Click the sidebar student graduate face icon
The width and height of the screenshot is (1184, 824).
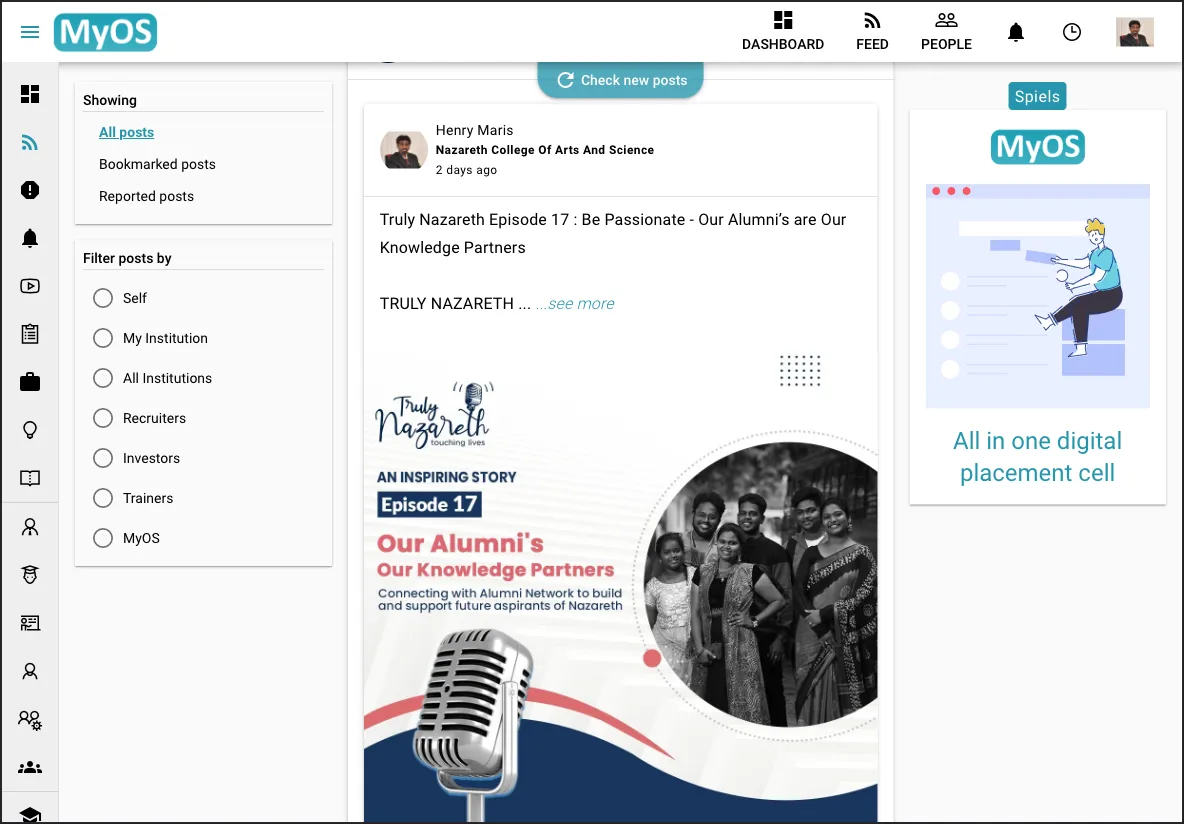coord(29,575)
